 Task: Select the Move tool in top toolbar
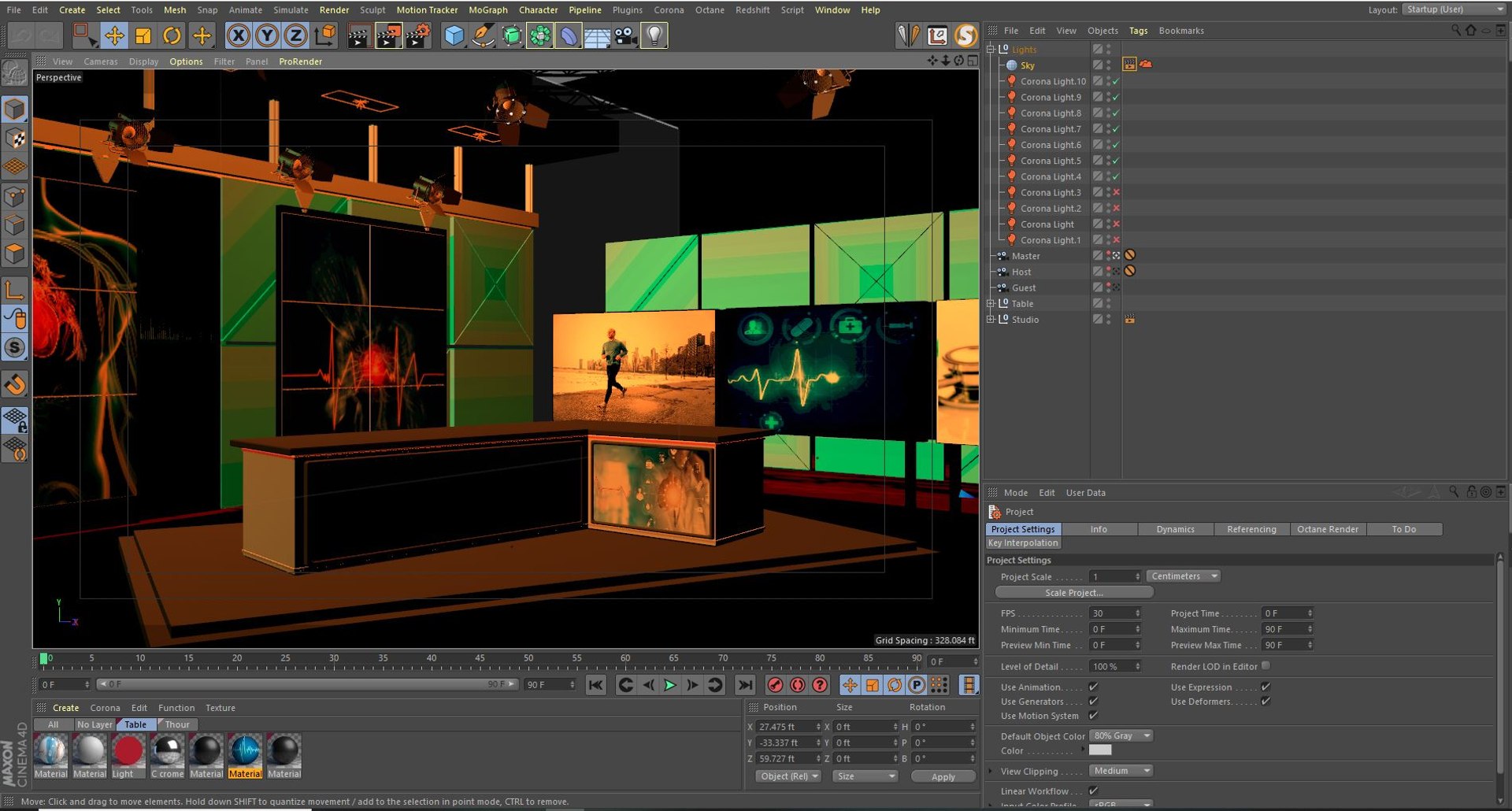[114, 35]
